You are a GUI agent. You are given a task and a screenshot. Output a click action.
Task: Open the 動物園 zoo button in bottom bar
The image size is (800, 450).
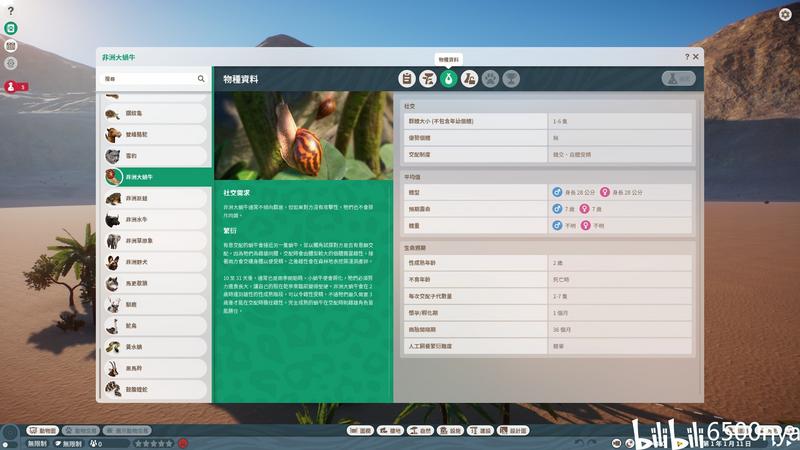tap(43, 431)
